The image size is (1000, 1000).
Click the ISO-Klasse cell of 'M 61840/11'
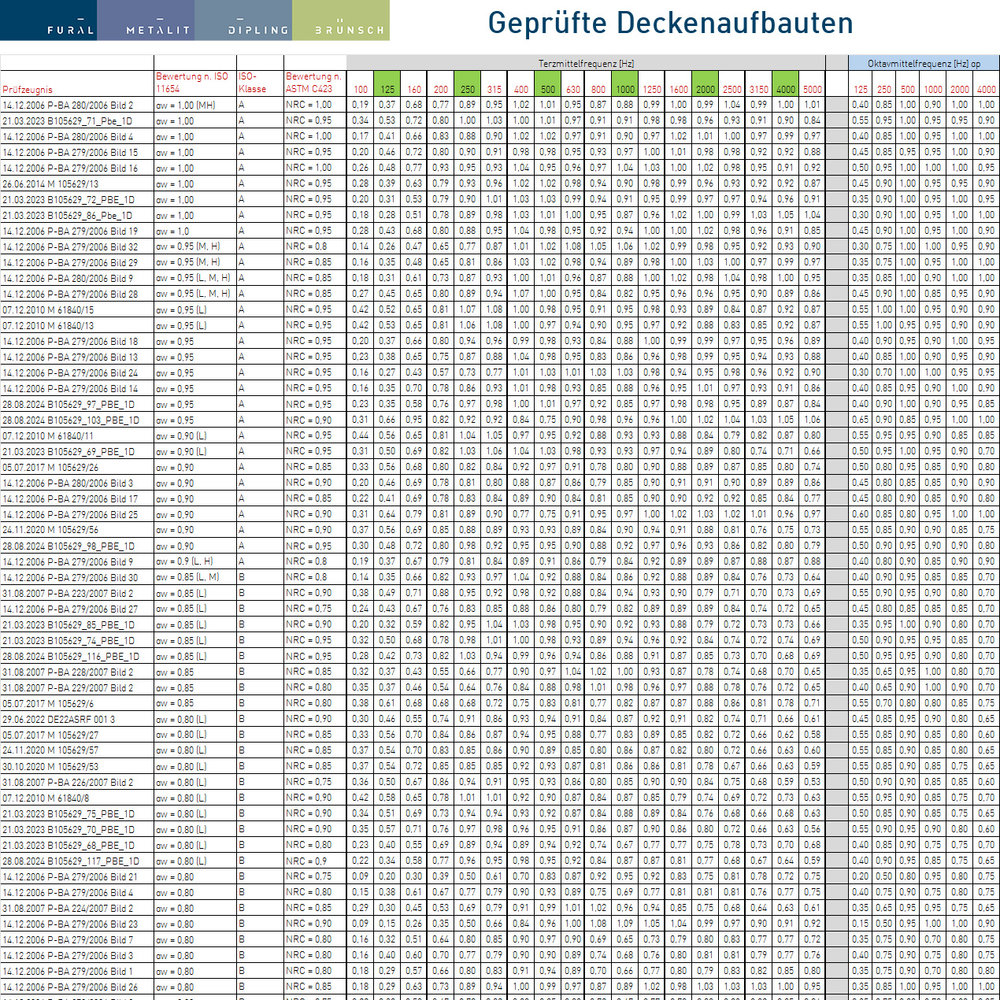pyautogui.click(x=260, y=436)
